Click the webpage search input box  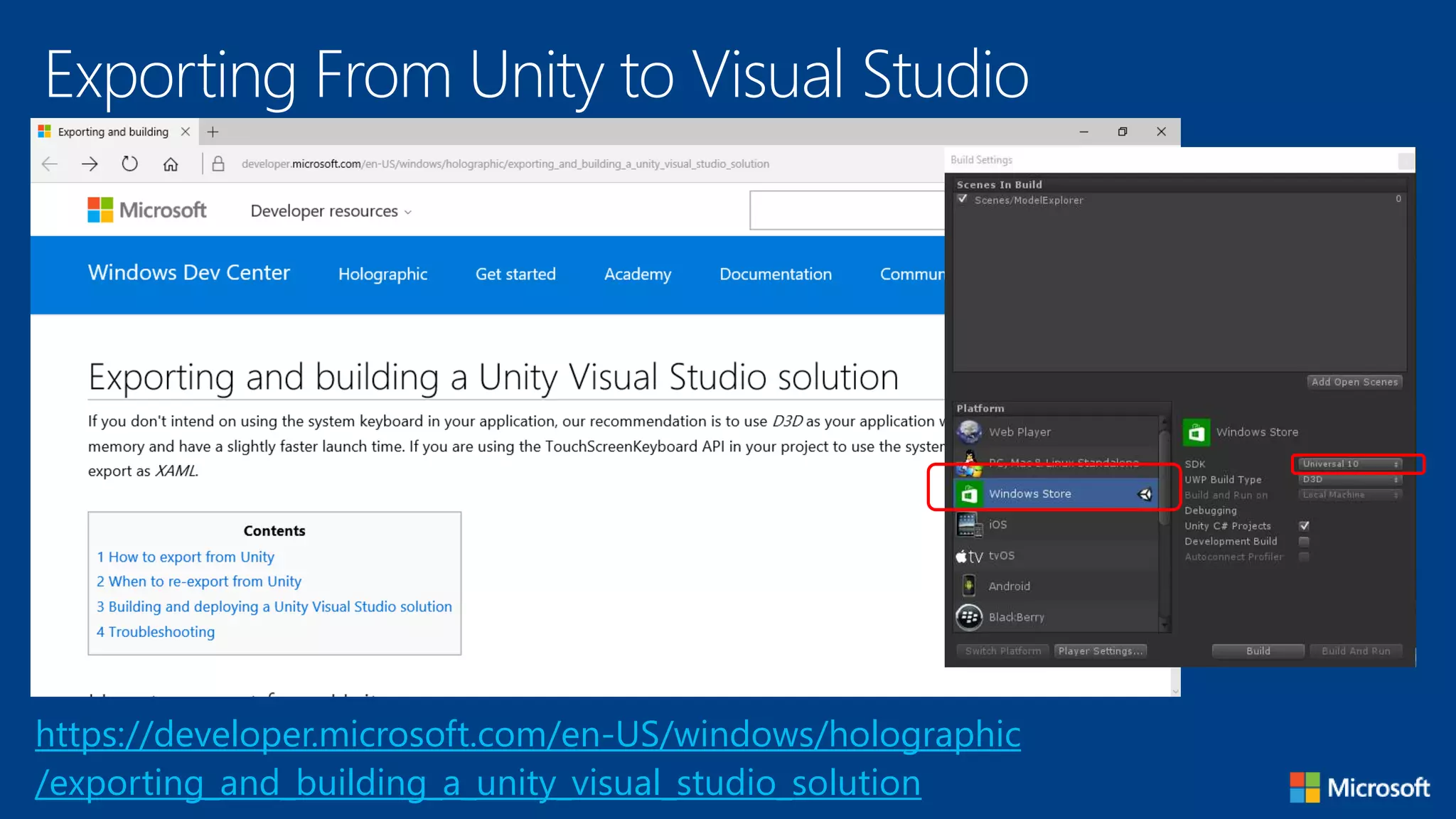(847, 210)
